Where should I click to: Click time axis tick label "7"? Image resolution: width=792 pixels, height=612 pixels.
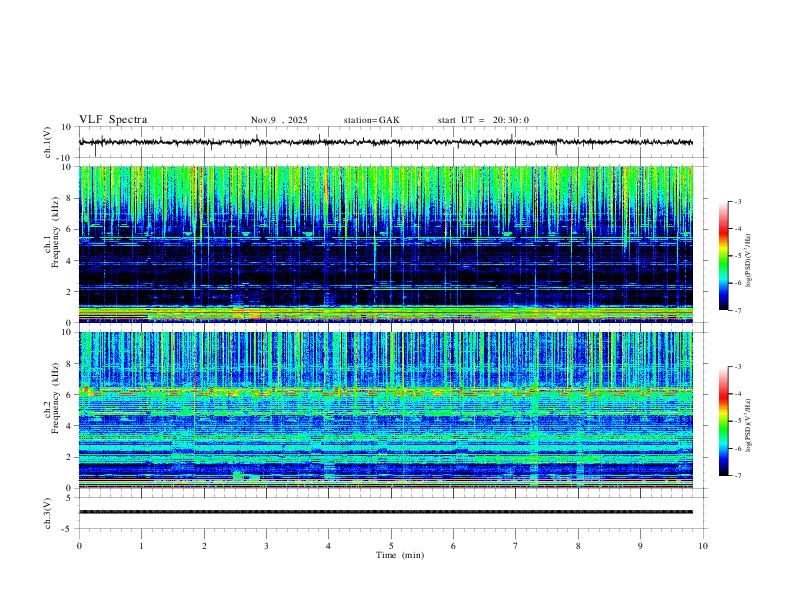(516, 546)
